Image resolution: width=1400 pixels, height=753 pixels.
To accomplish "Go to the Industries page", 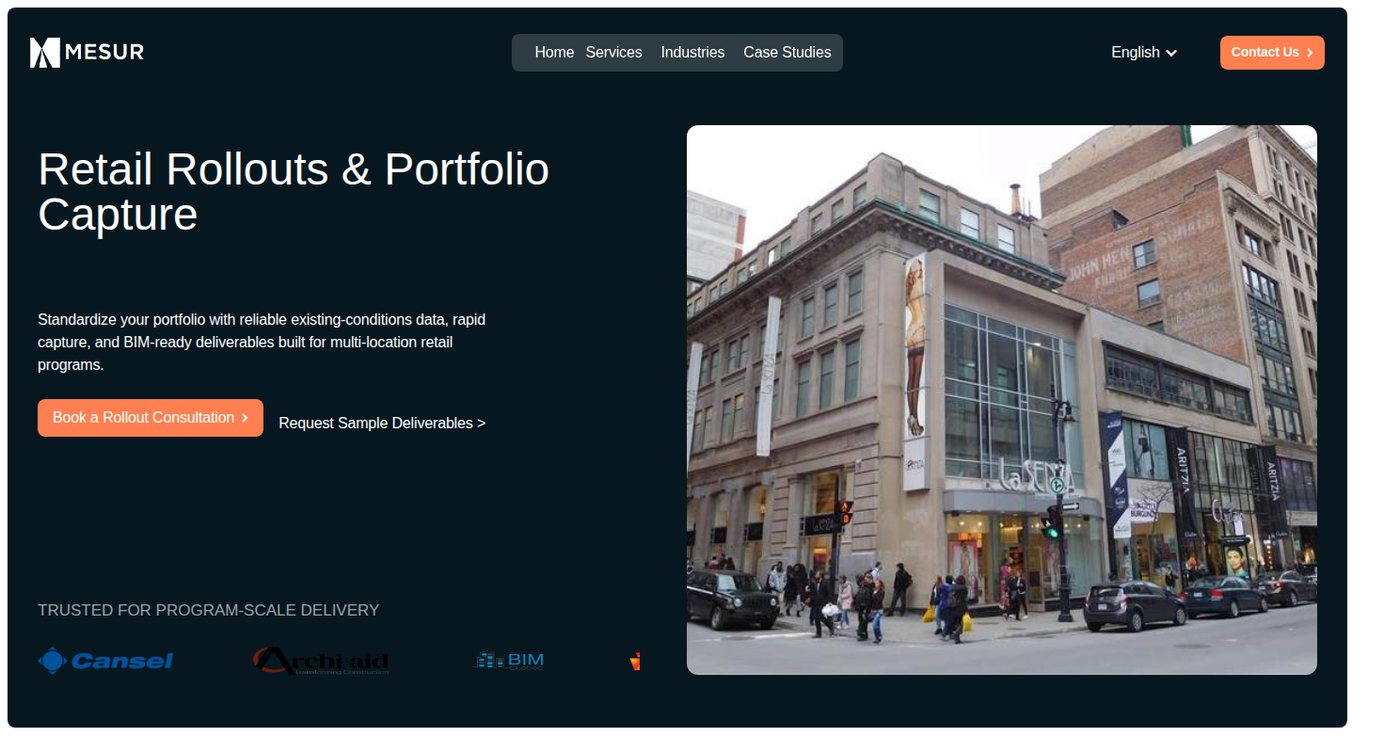I will coord(693,52).
